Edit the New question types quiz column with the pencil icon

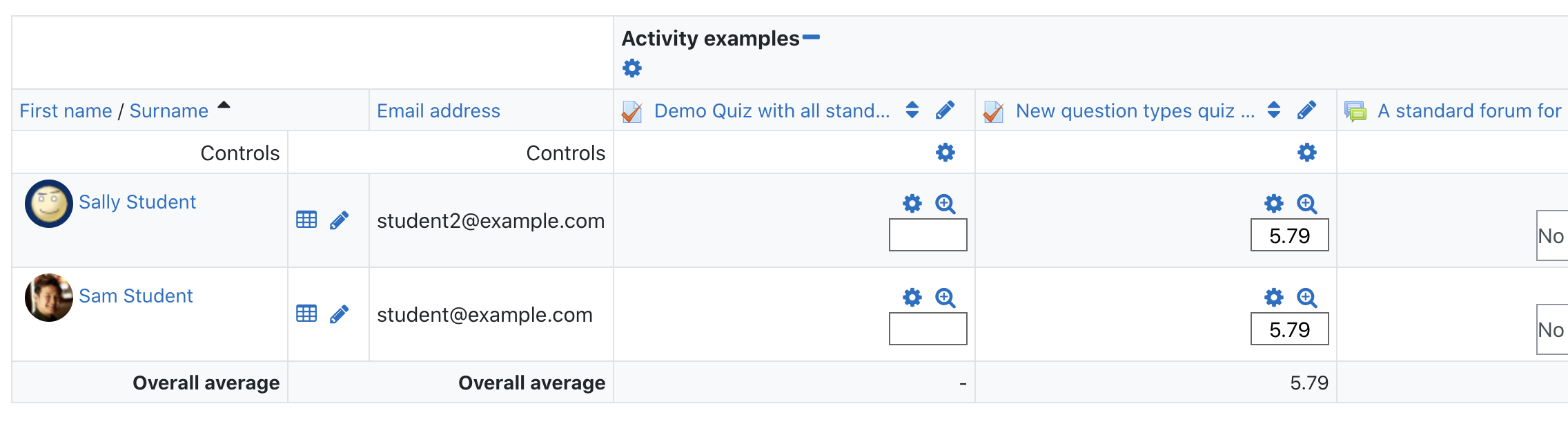(1307, 110)
